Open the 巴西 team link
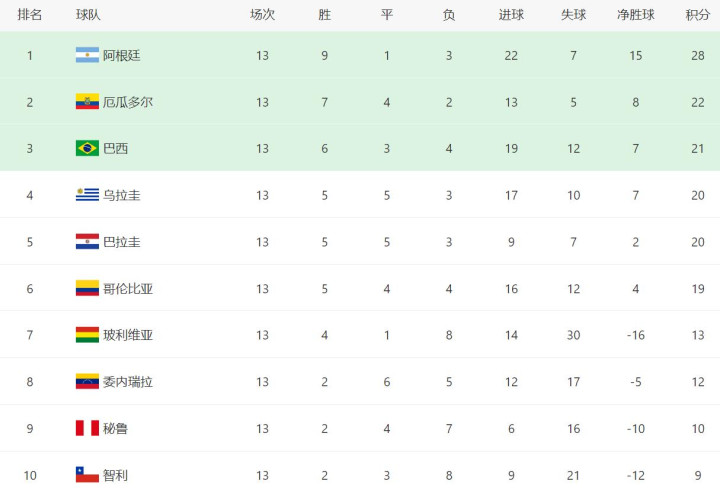 [115, 148]
